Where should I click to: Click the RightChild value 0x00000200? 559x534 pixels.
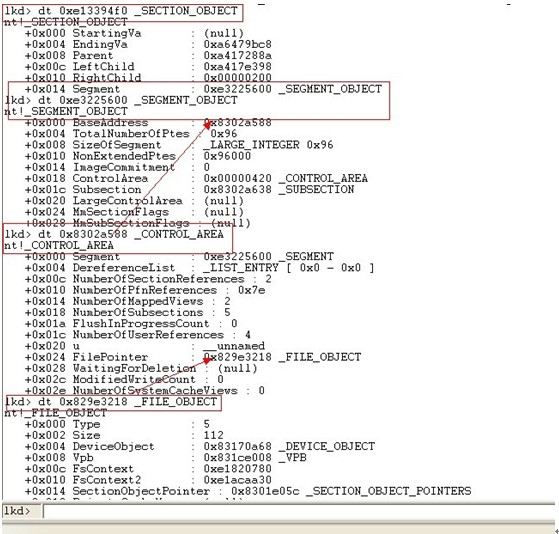(x=237, y=78)
